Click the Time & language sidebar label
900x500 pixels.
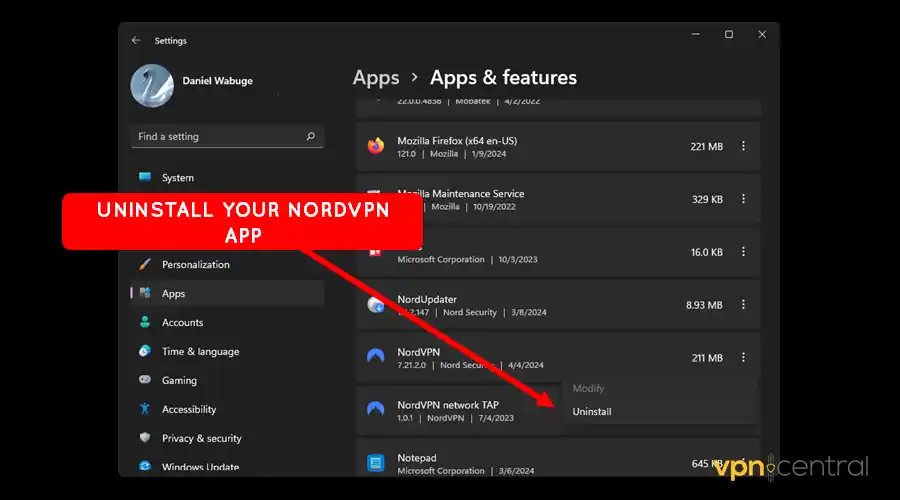[200, 351]
